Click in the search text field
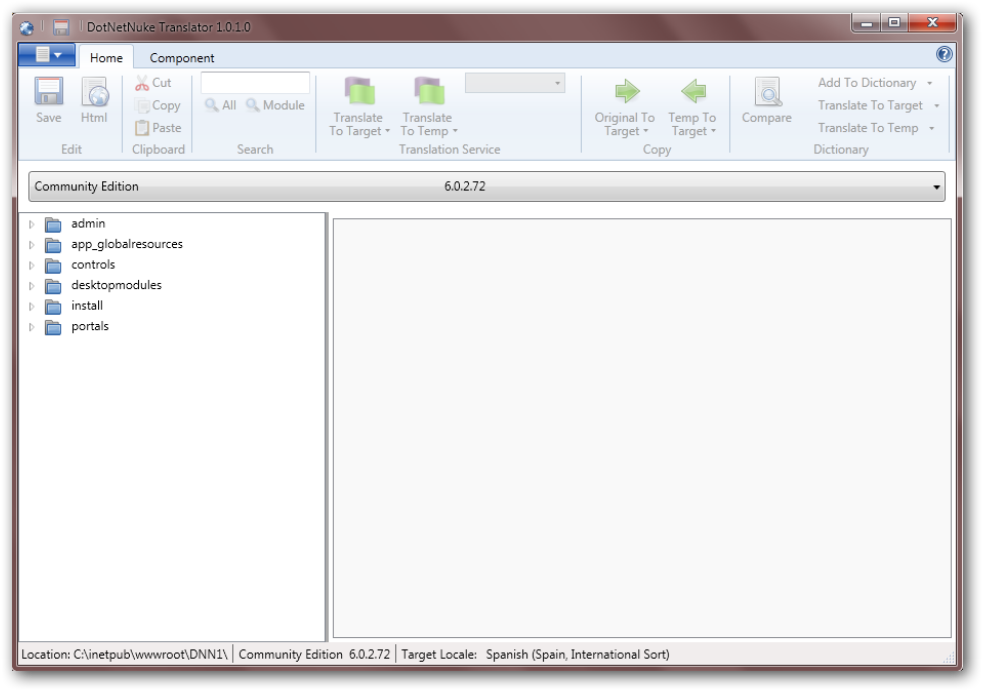This screenshot has height=691, width=983. point(255,83)
